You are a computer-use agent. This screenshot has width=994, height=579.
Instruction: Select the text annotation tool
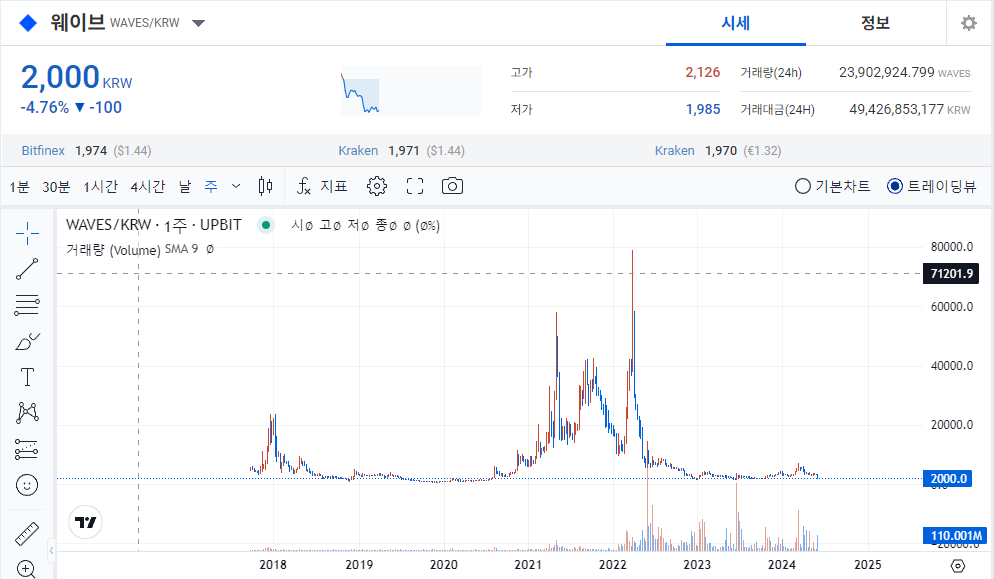coord(27,377)
